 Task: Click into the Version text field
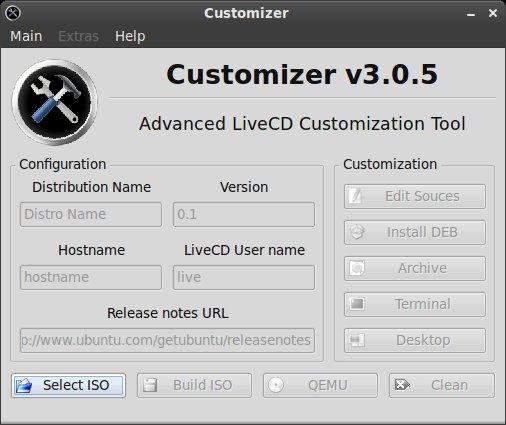(x=244, y=214)
